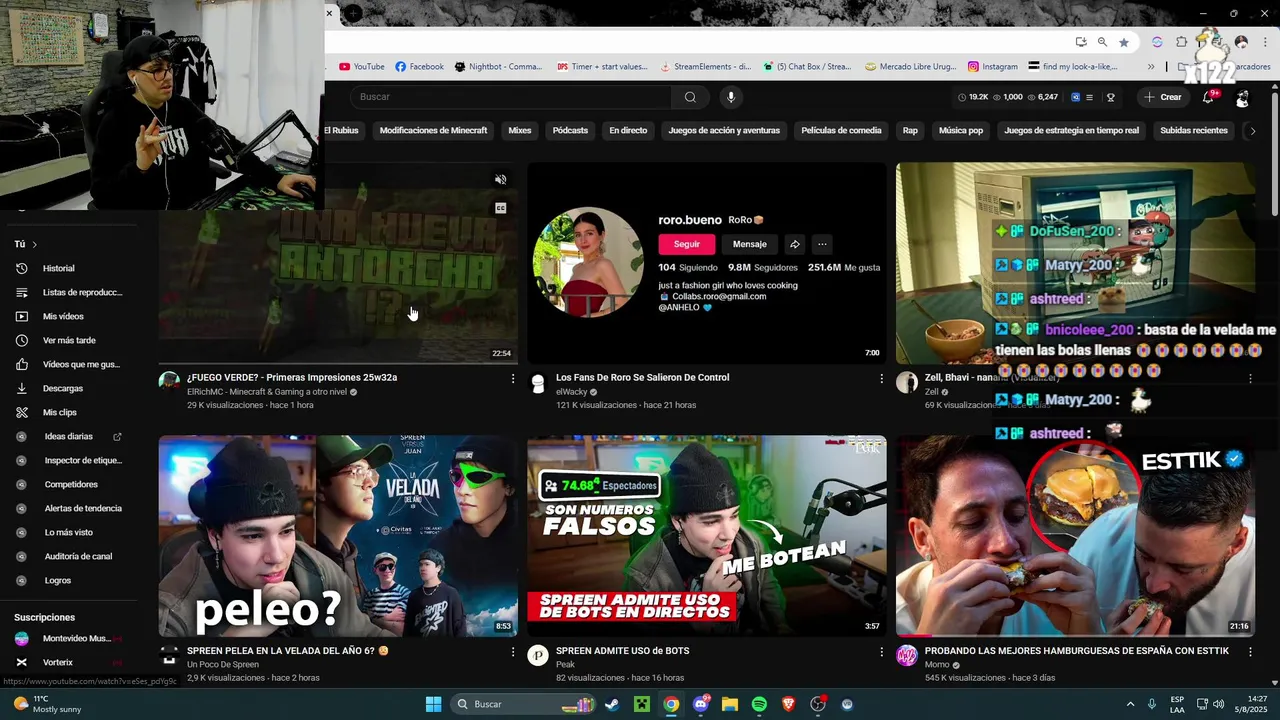
Task: Open options for ¿FUEGO VERDE? video
Action: coord(513,378)
